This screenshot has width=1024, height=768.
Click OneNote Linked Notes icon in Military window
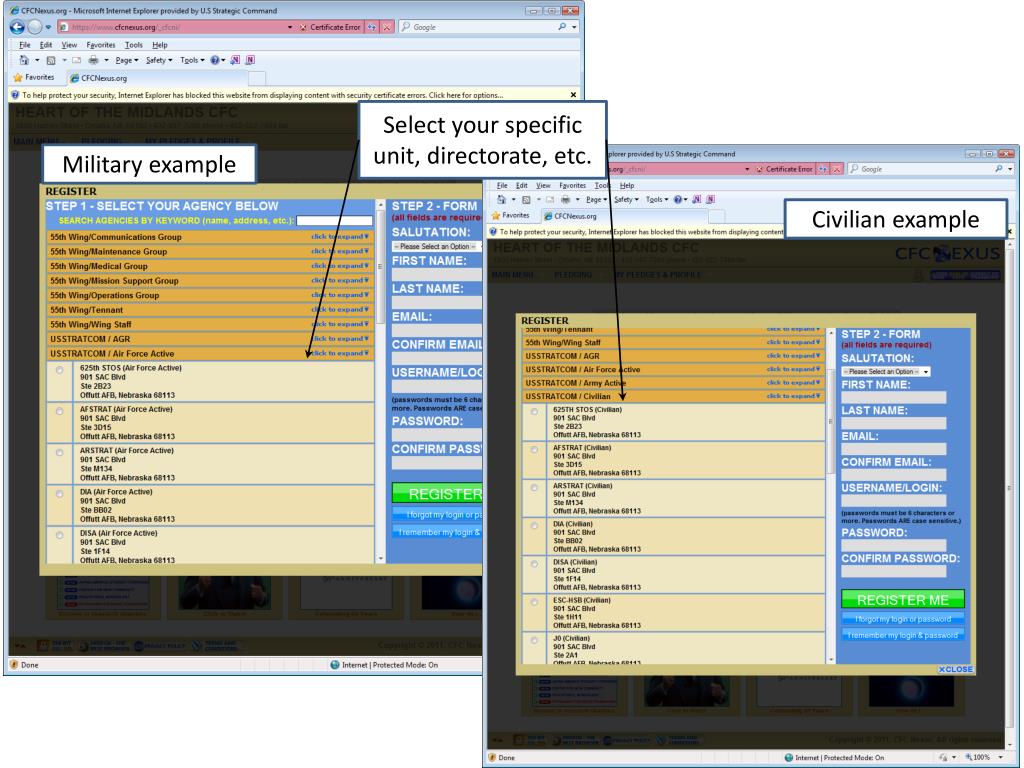pos(250,60)
